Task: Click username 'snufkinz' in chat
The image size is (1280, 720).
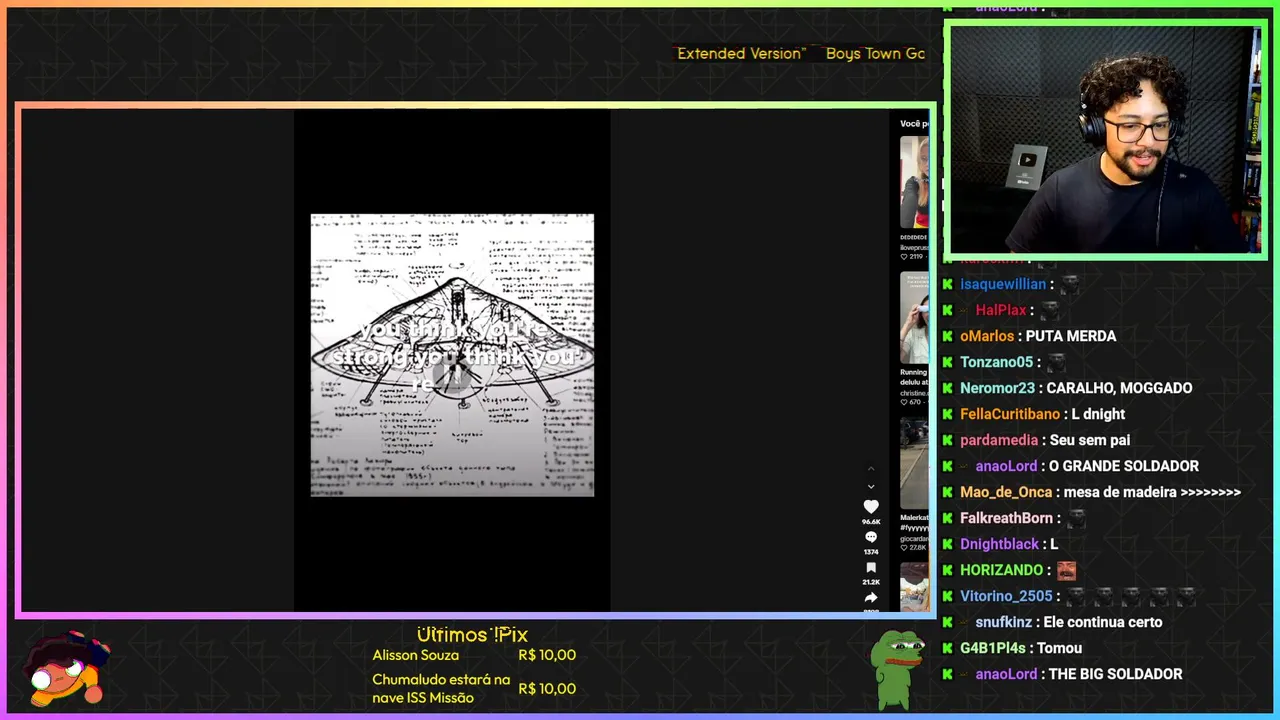Action: click(1003, 622)
